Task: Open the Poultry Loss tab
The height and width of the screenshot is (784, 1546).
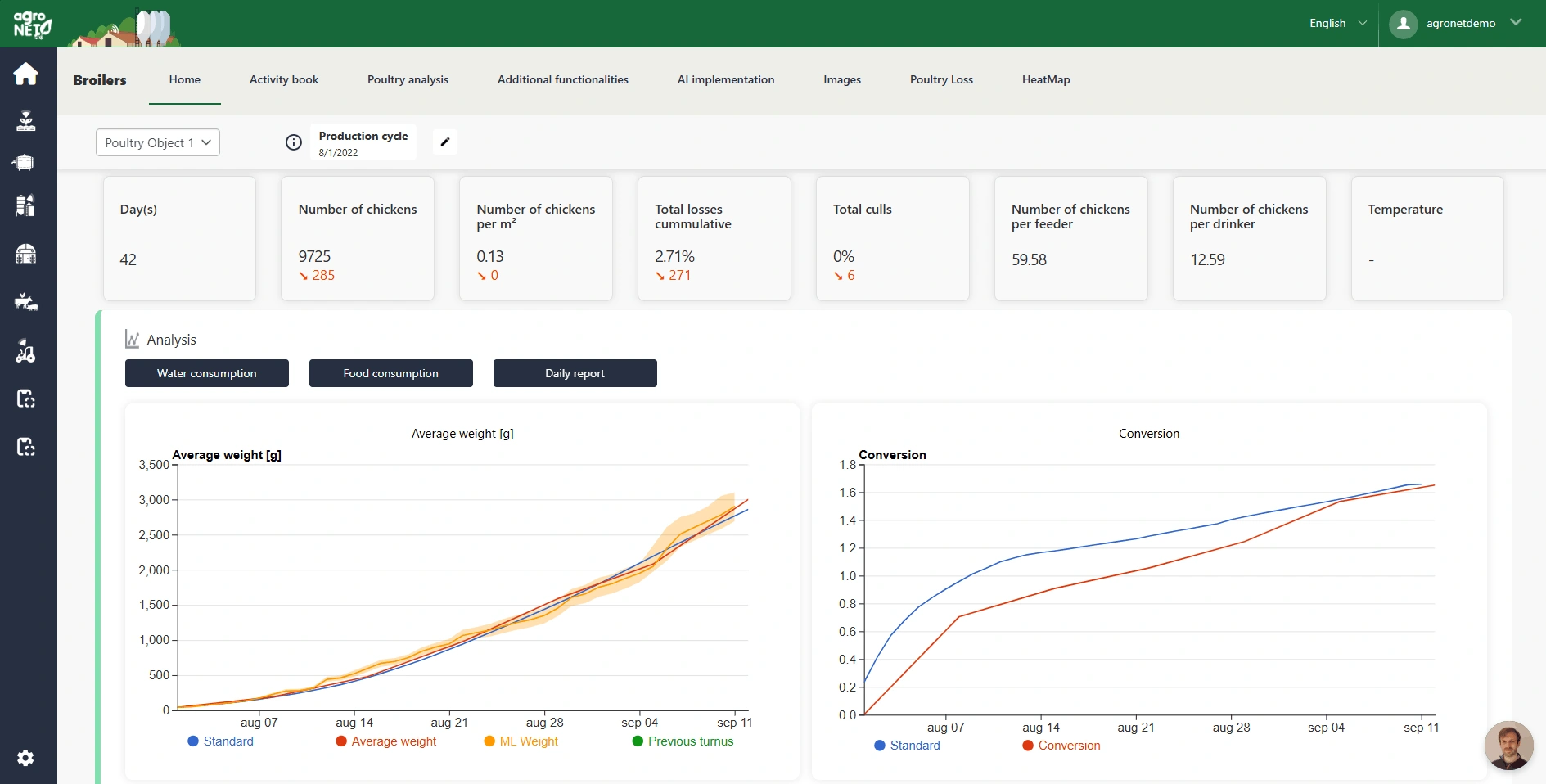Action: [x=941, y=79]
